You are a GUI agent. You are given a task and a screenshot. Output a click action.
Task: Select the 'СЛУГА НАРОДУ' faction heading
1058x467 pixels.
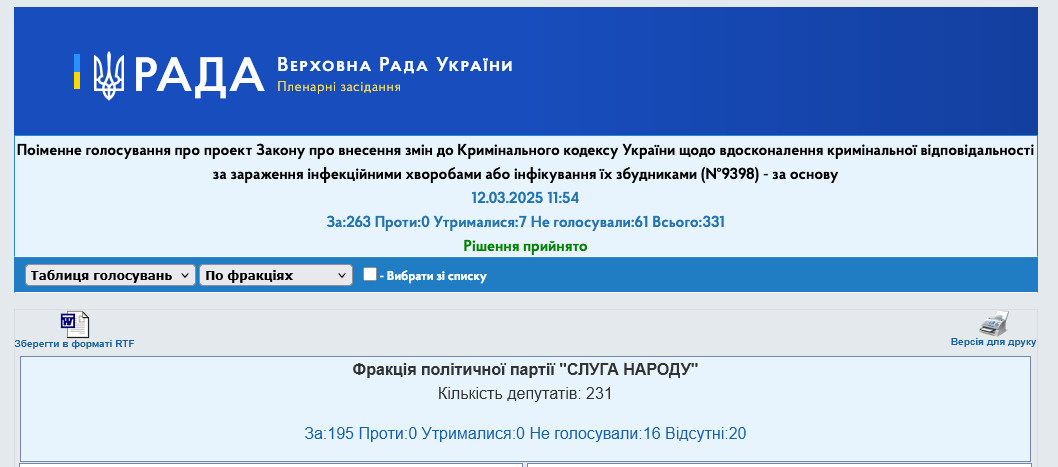[x=525, y=370]
